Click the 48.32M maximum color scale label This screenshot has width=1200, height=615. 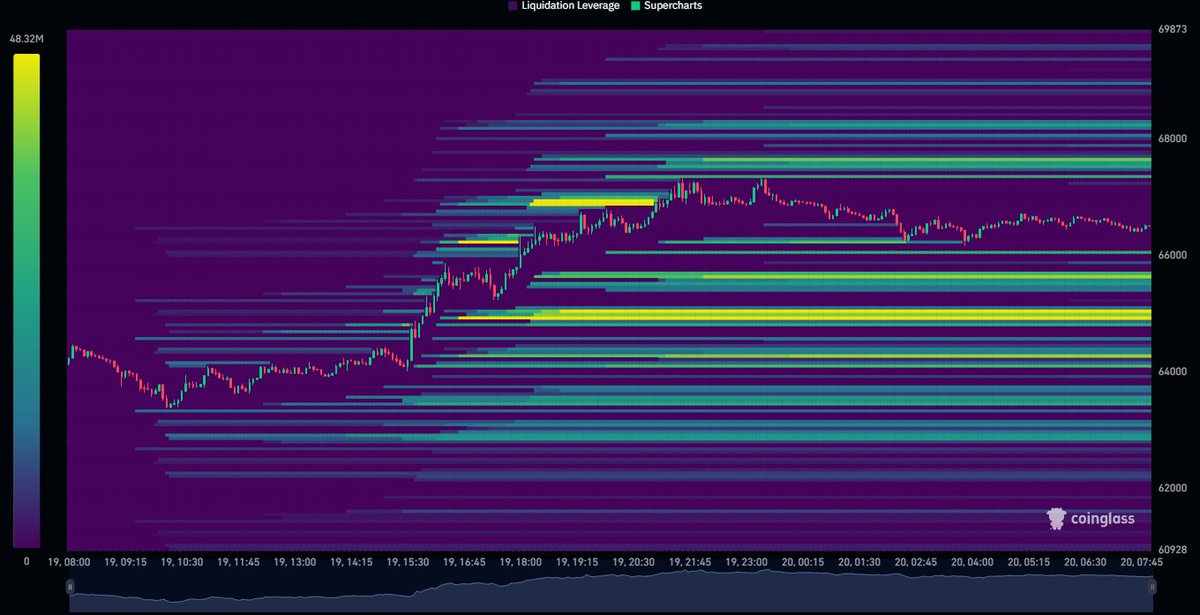(x=25, y=39)
